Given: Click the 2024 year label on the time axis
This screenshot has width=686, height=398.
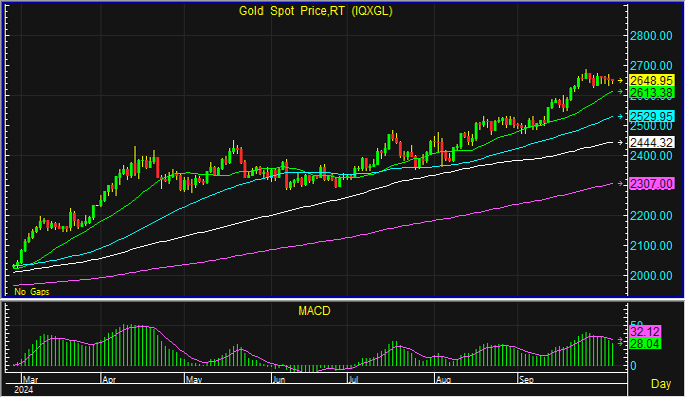Looking at the screenshot, I should click(x=24, y=390).
